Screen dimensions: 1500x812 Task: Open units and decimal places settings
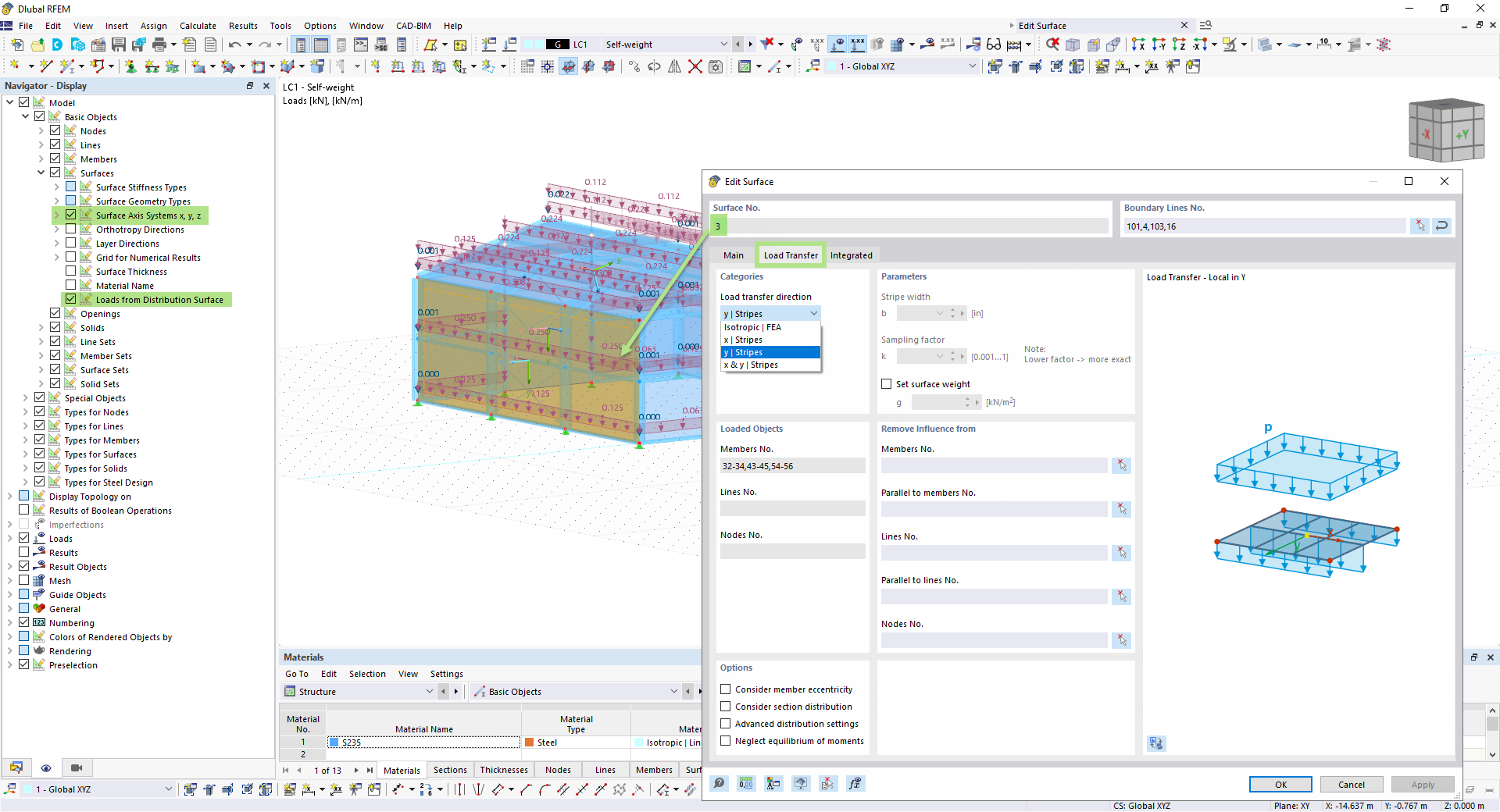(x=746, y=783)
